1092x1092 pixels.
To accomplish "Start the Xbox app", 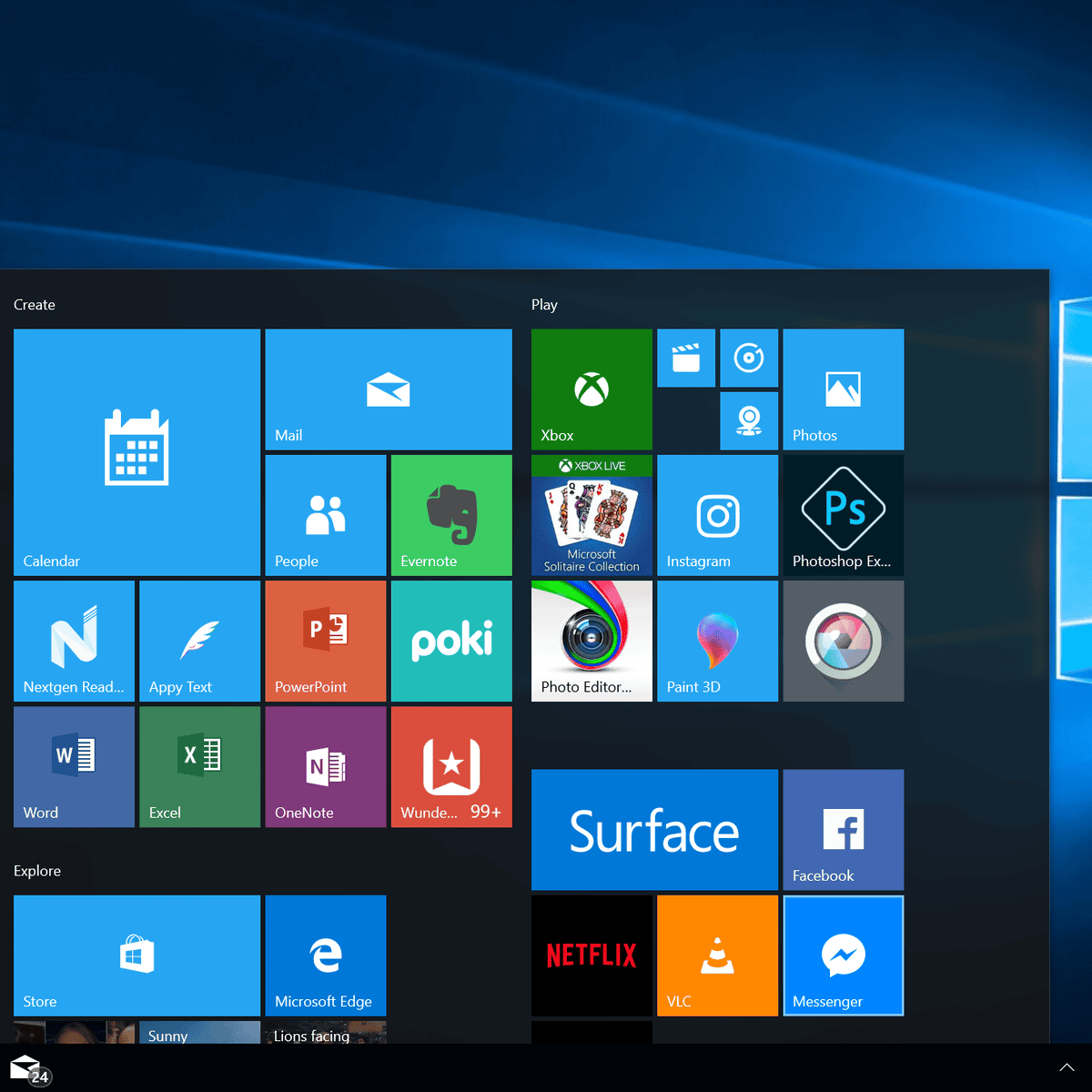I will click(x=591, y=389).
